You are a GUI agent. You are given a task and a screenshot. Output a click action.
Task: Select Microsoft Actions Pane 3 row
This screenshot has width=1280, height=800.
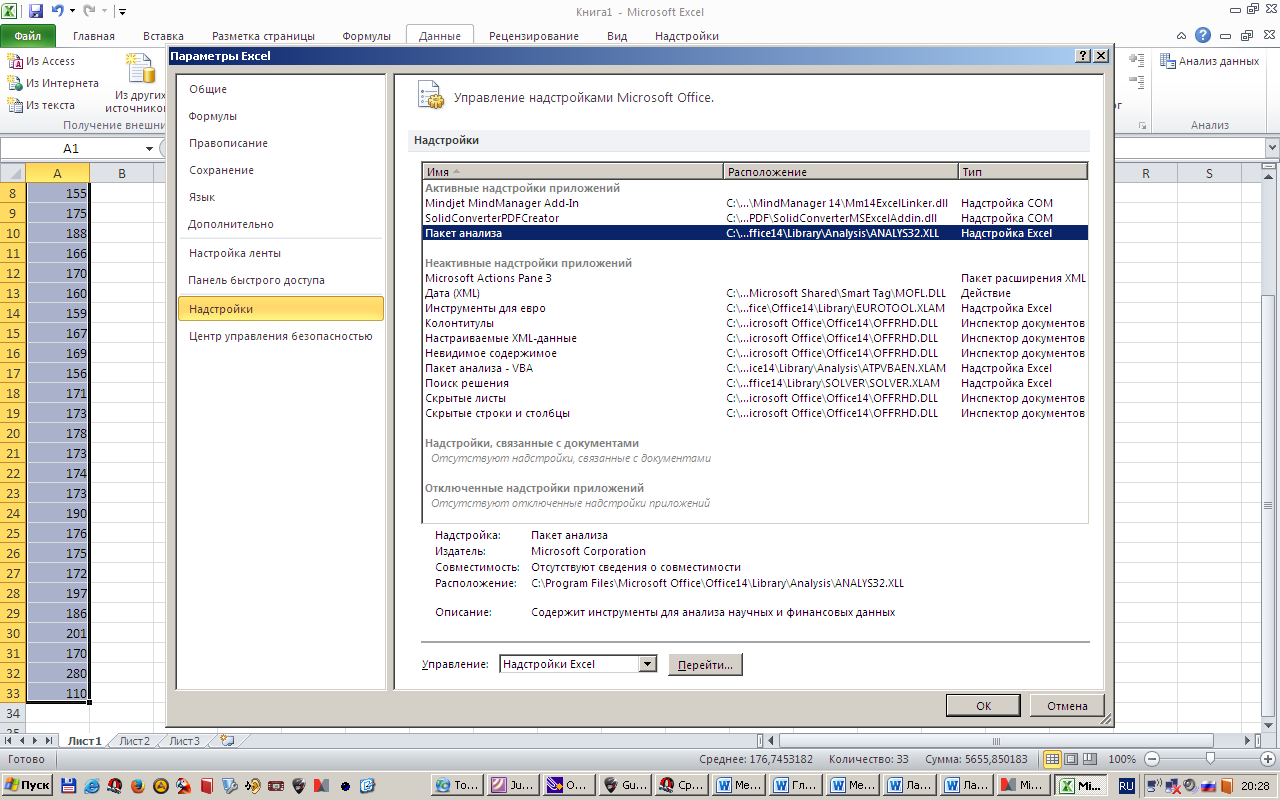tap(755, 278)
